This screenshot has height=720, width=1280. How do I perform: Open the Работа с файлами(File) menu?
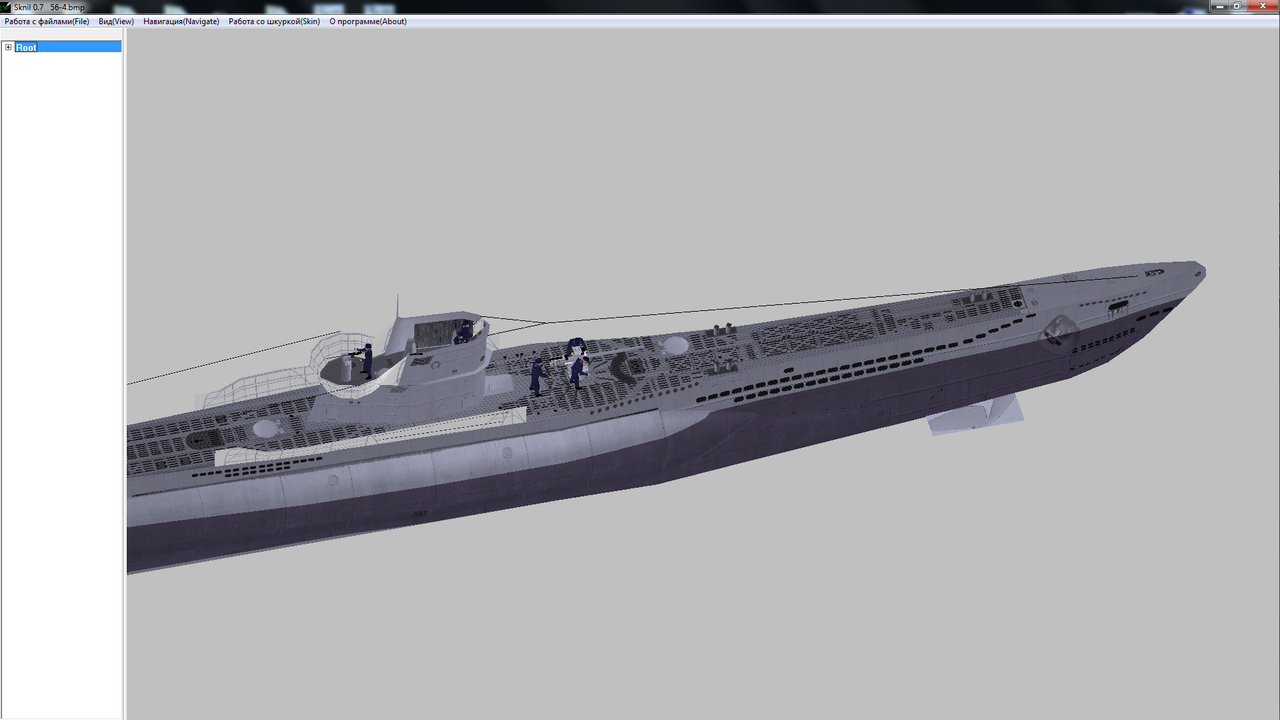(x=47, y=21)
